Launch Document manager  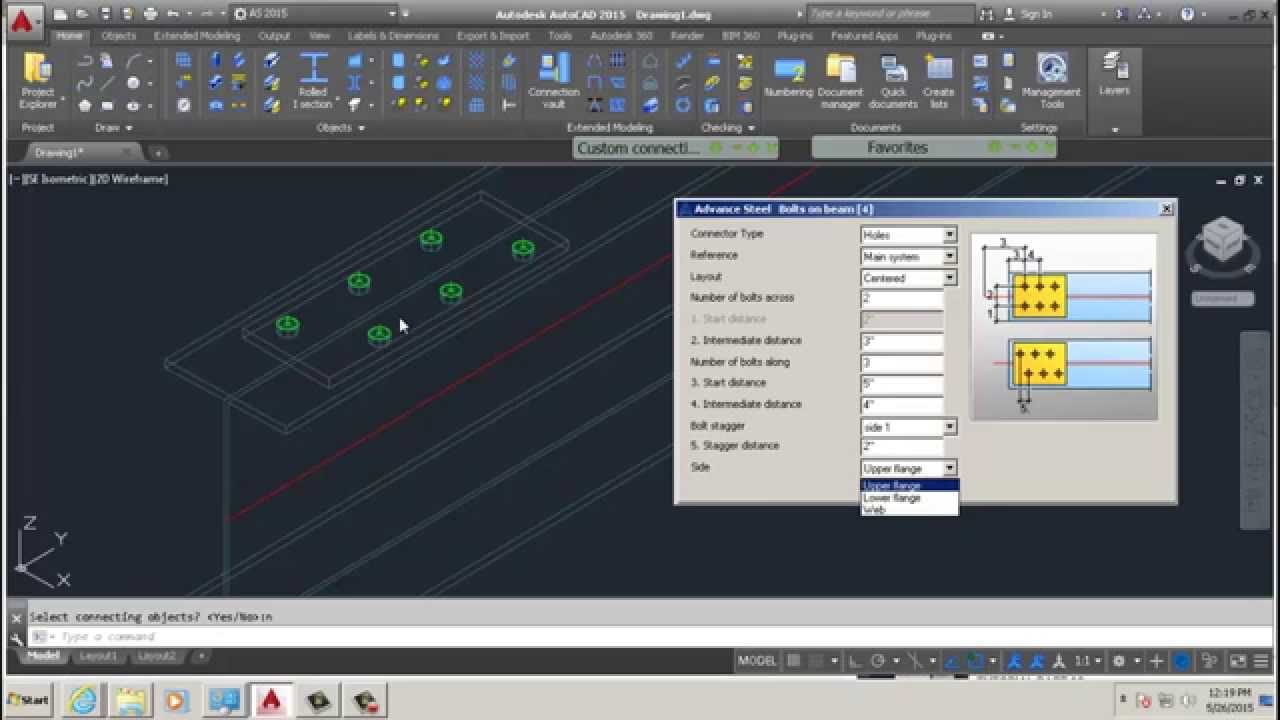tap(840, 80)
